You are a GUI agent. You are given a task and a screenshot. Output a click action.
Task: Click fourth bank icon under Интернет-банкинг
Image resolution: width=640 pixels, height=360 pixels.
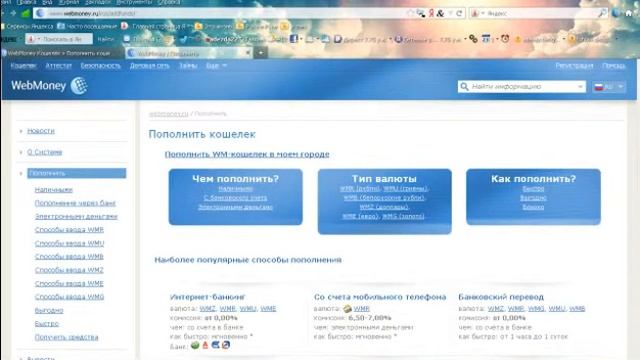[226, 345]
